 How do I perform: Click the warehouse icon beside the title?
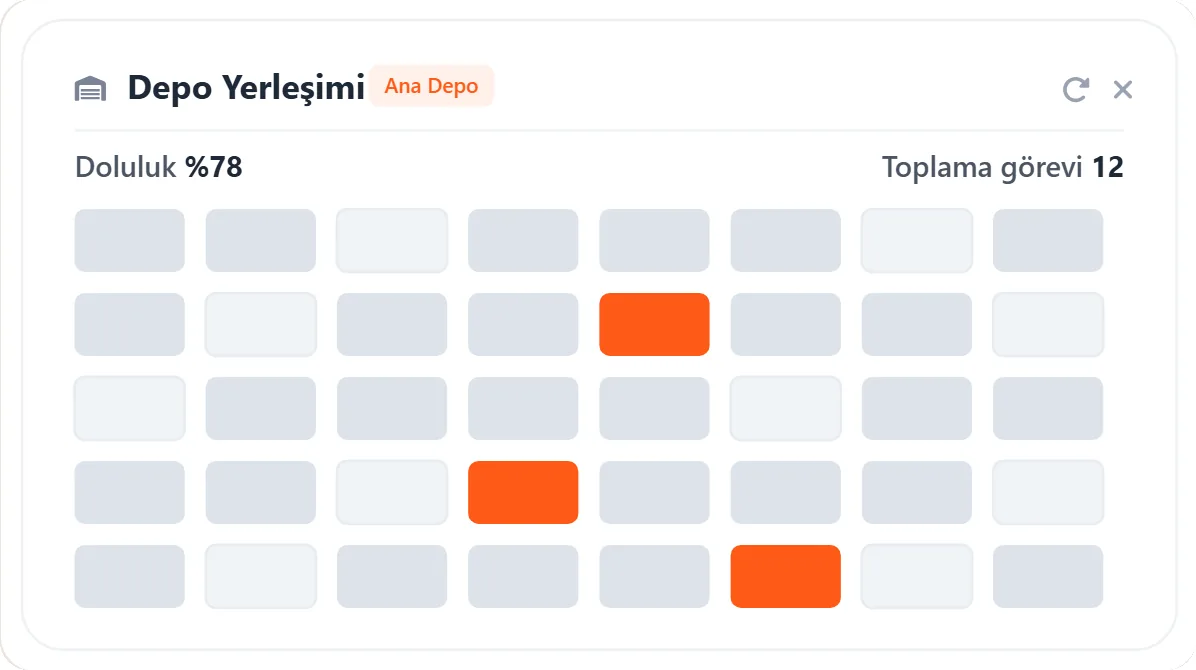pyautogui.click(x=90, y=89)
